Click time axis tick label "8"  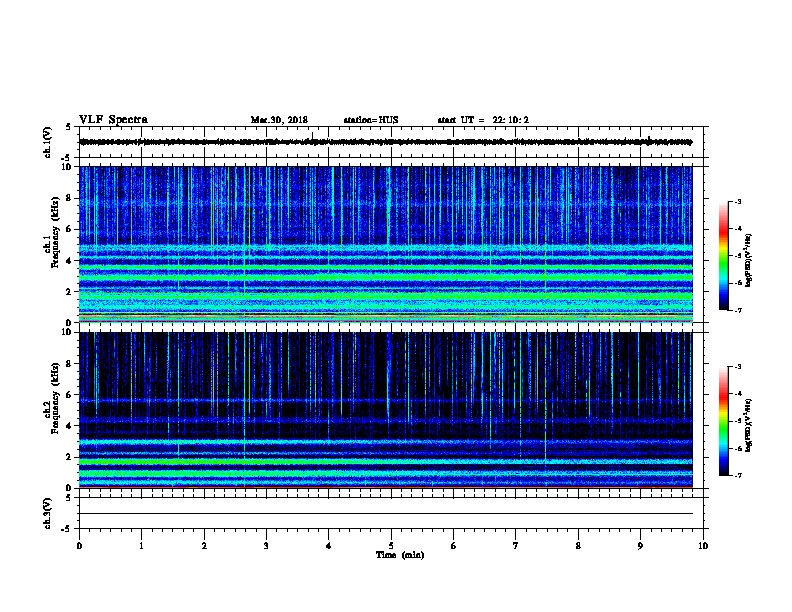pyautogui.click(x=578, y=546)
